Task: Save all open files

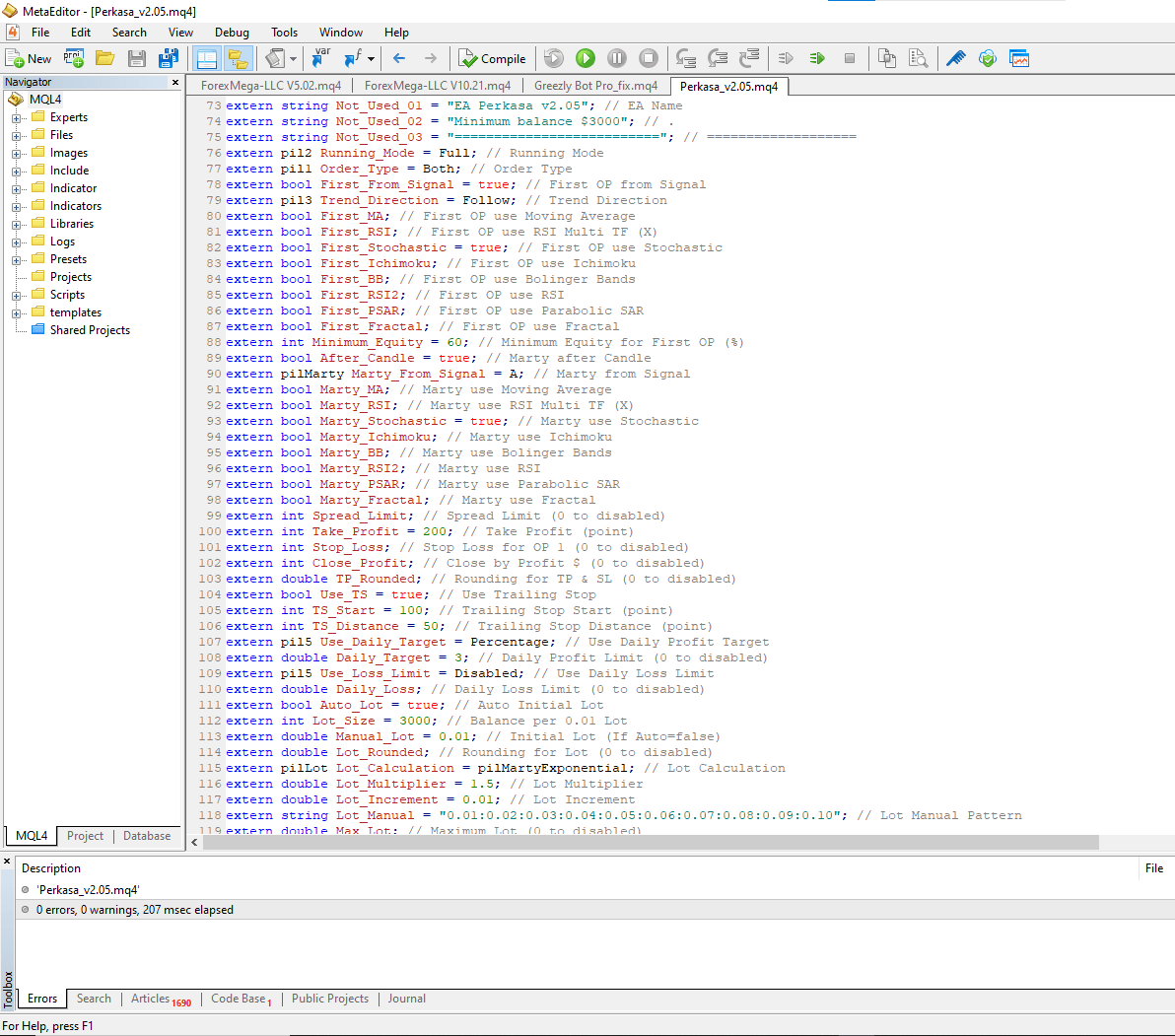Action: pyautogui.click(x=169, y=58)
